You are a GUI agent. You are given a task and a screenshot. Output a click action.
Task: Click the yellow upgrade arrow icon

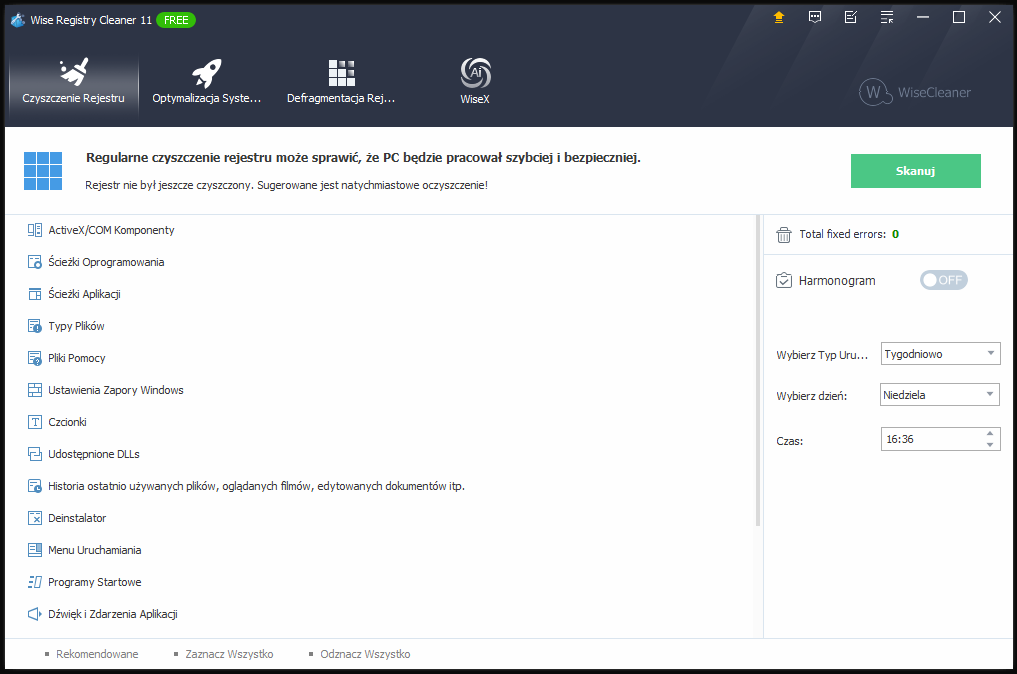point(779,17)
